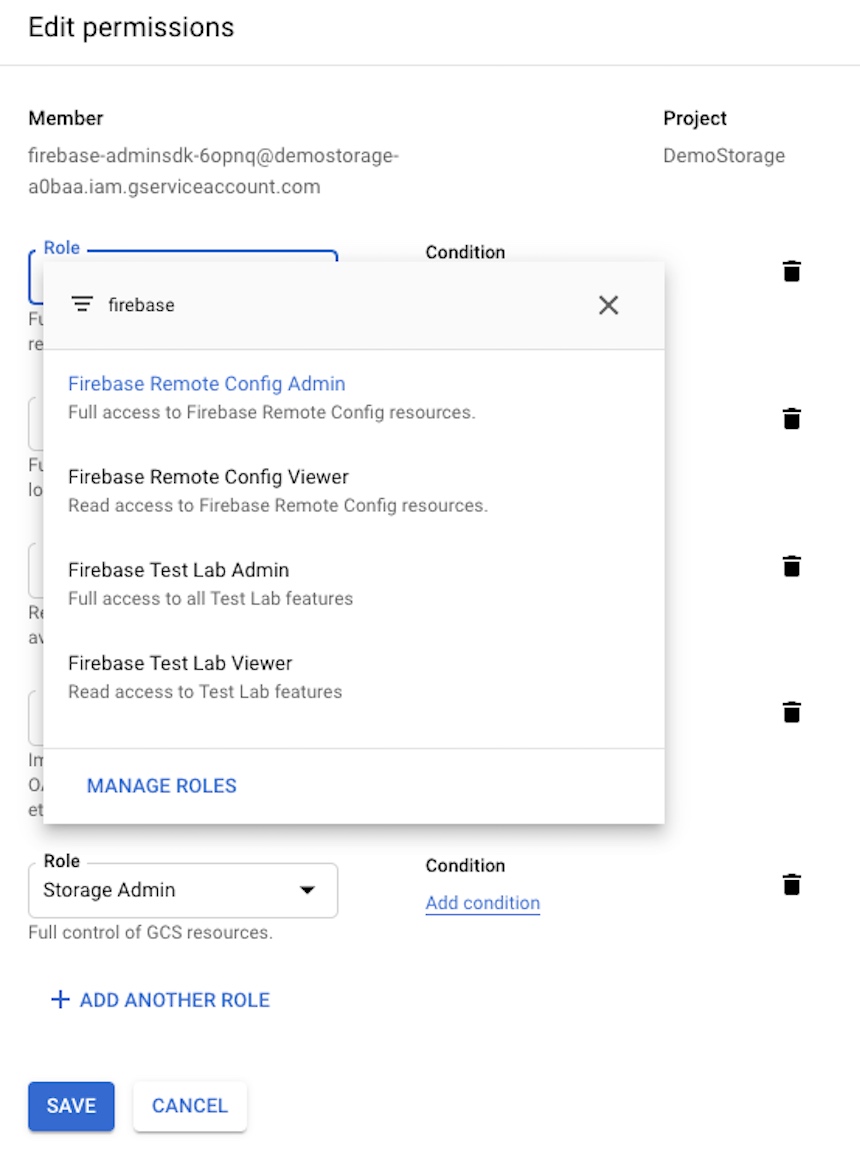Click the third role's trash icon

tap(791, 566)
